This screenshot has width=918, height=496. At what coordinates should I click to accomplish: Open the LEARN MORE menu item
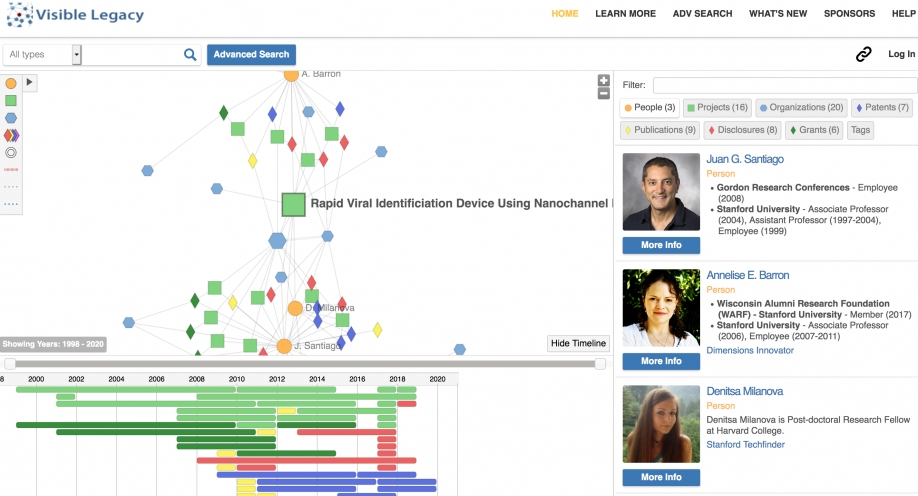coord(625,14)
